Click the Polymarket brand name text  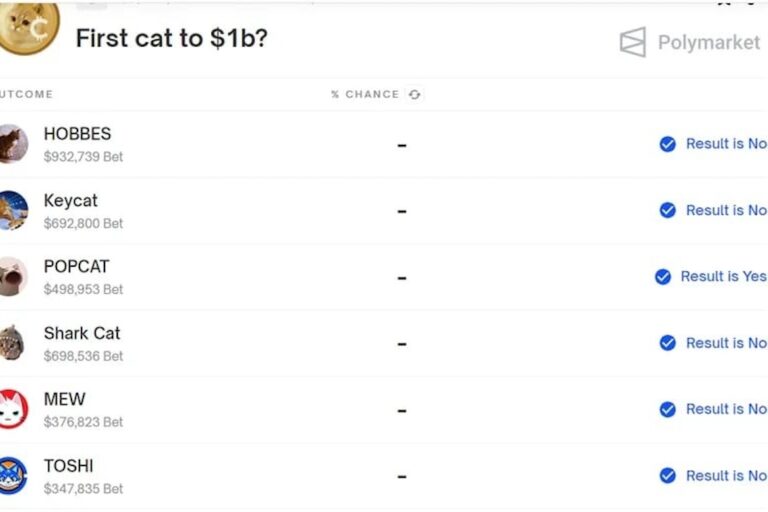click(709, 43)
